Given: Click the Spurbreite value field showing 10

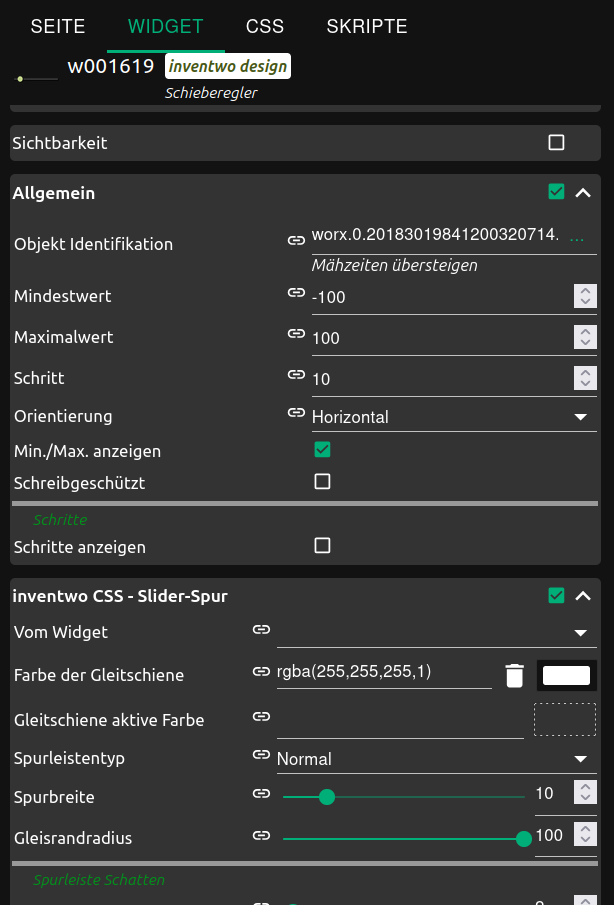Looking at the screenshot, I should (553, 795).
